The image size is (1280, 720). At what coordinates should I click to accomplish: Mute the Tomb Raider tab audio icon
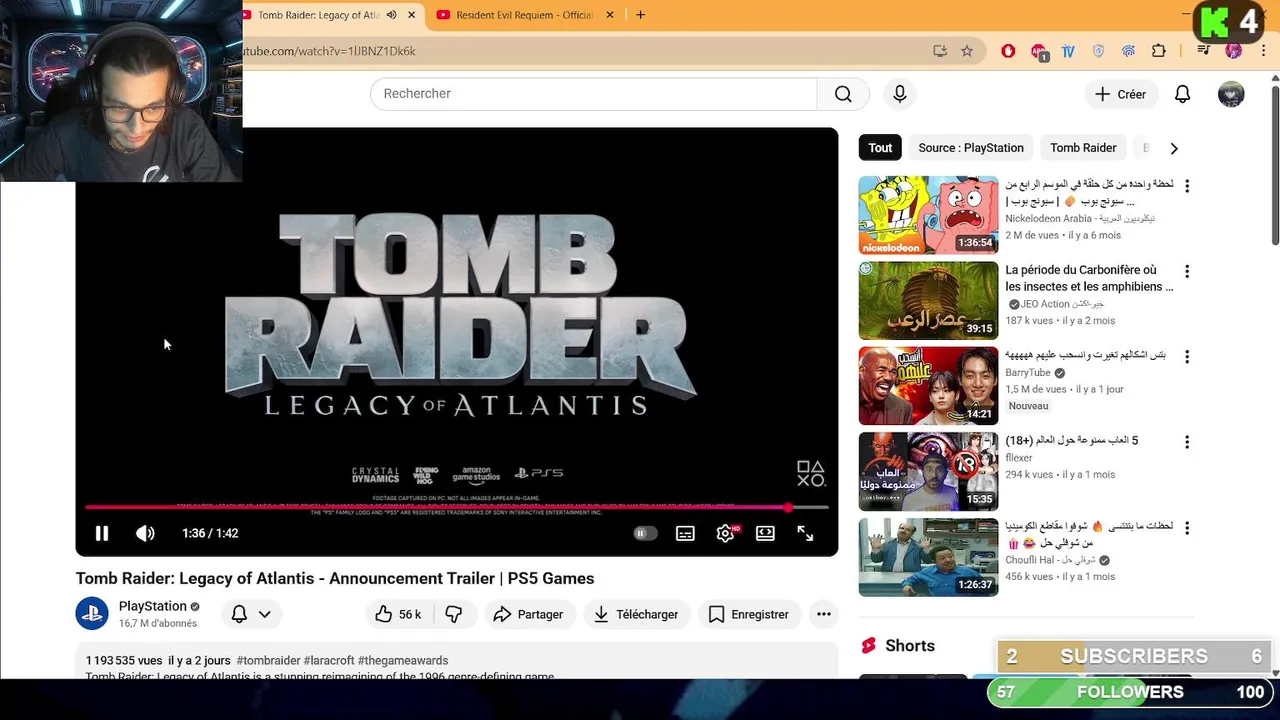point(391,15)
